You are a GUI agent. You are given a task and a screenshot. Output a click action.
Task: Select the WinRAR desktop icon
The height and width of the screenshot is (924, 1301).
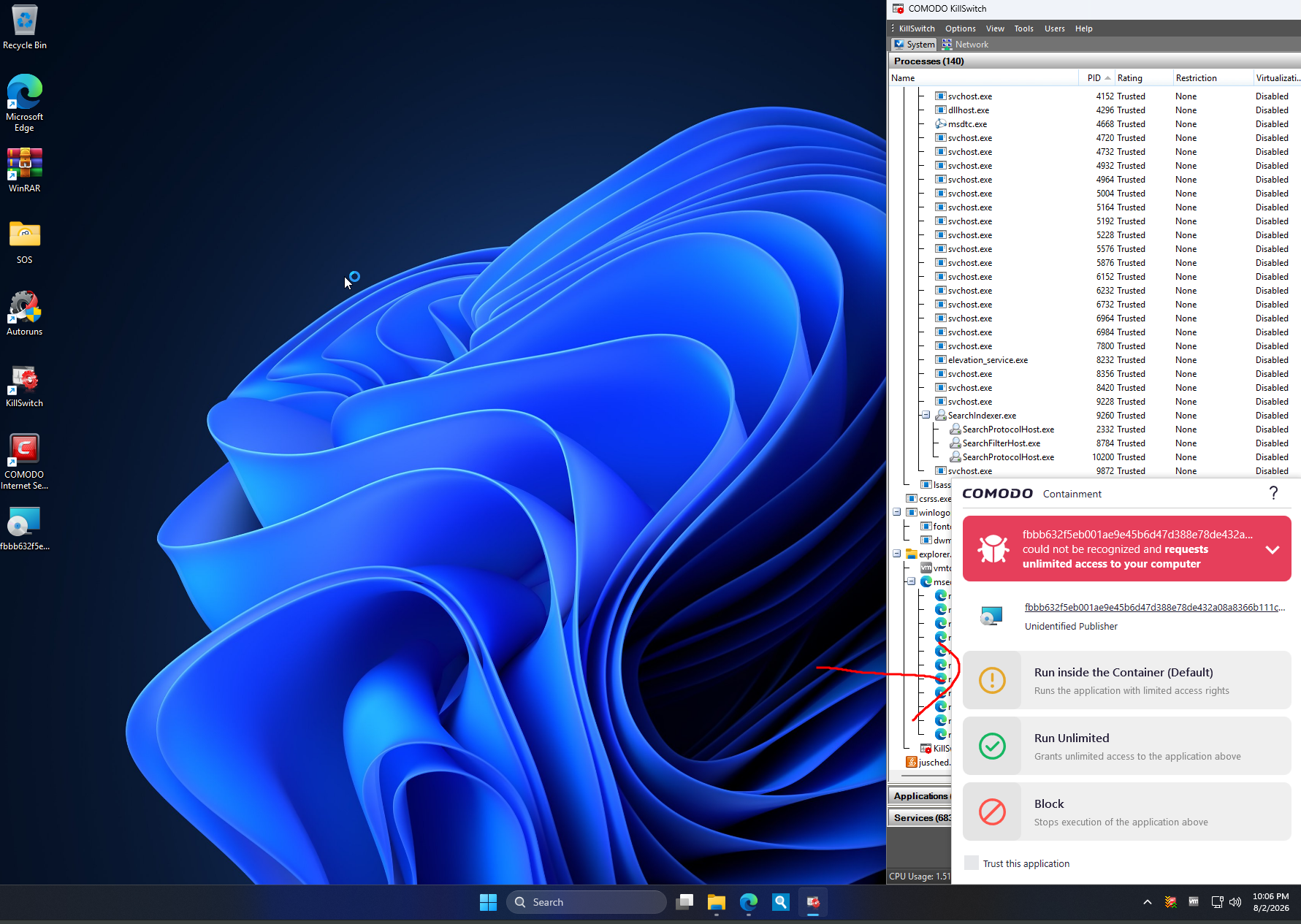(25, 170)
